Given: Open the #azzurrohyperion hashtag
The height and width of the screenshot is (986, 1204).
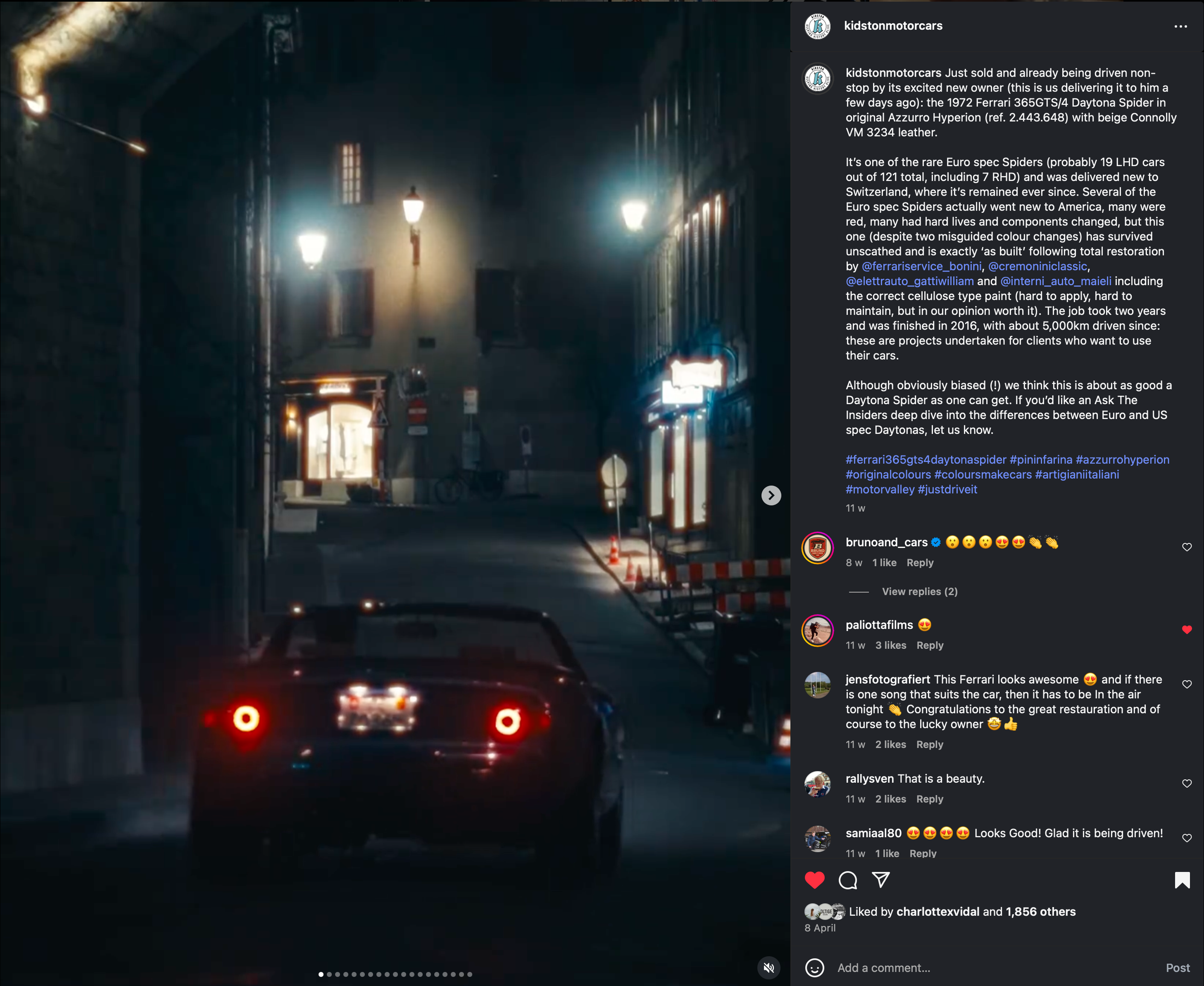Looking at the screenshot, I should tap(1122, 460).
